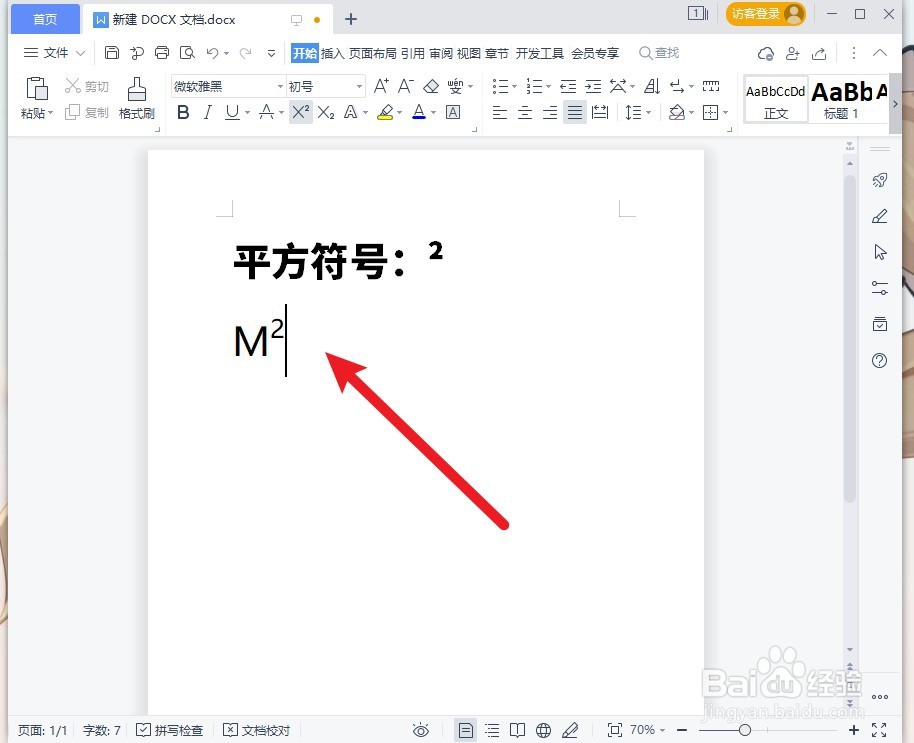Open the 文件 menu
The height and width of the screenshot is (743, 914).
pyautogui.click(x=55, y=53)
